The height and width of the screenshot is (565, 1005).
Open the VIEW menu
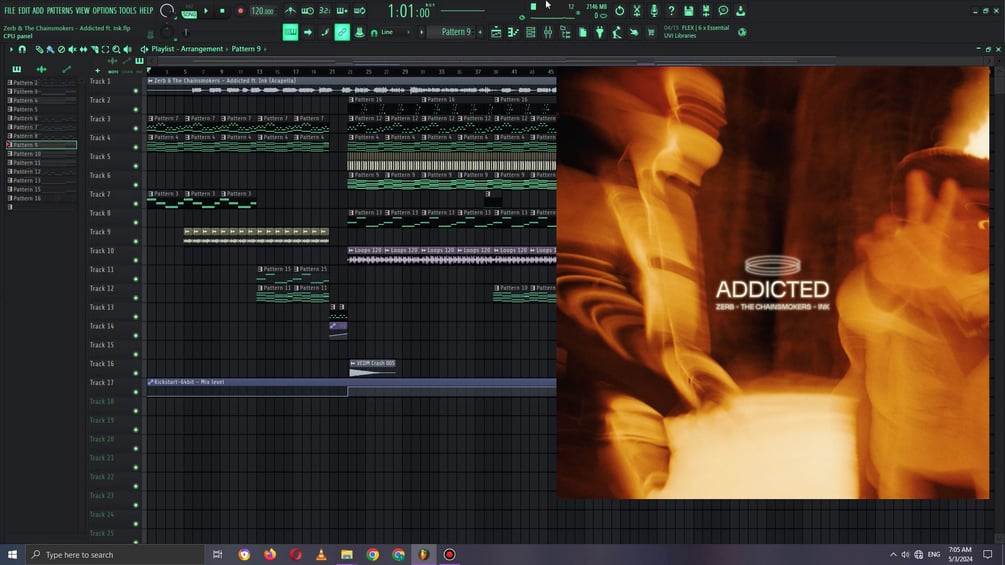pos(83,11)
